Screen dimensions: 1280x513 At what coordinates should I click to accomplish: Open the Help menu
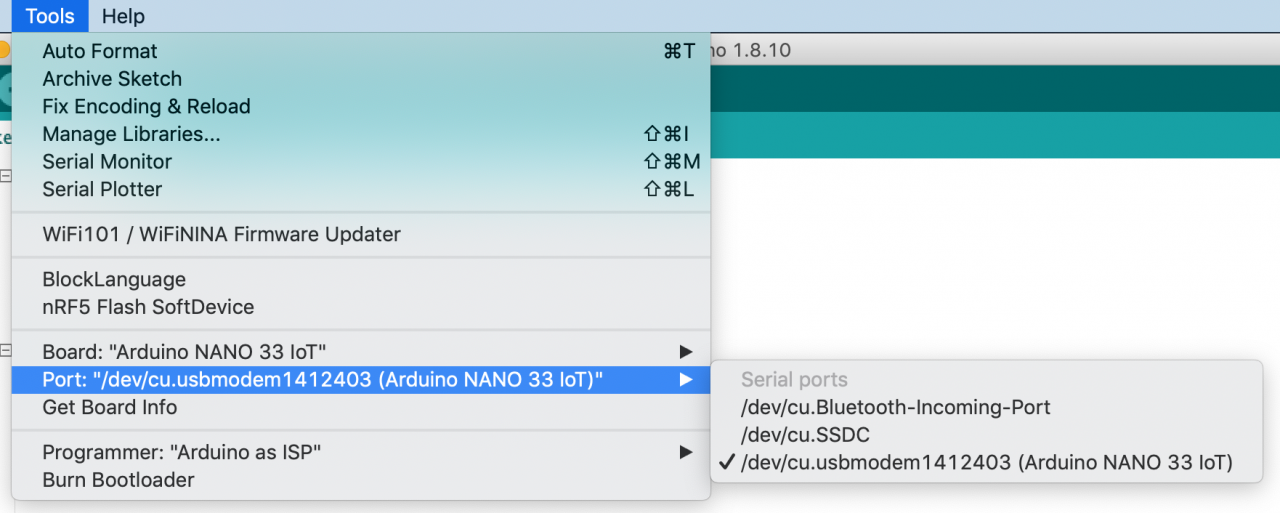[123, 16]
